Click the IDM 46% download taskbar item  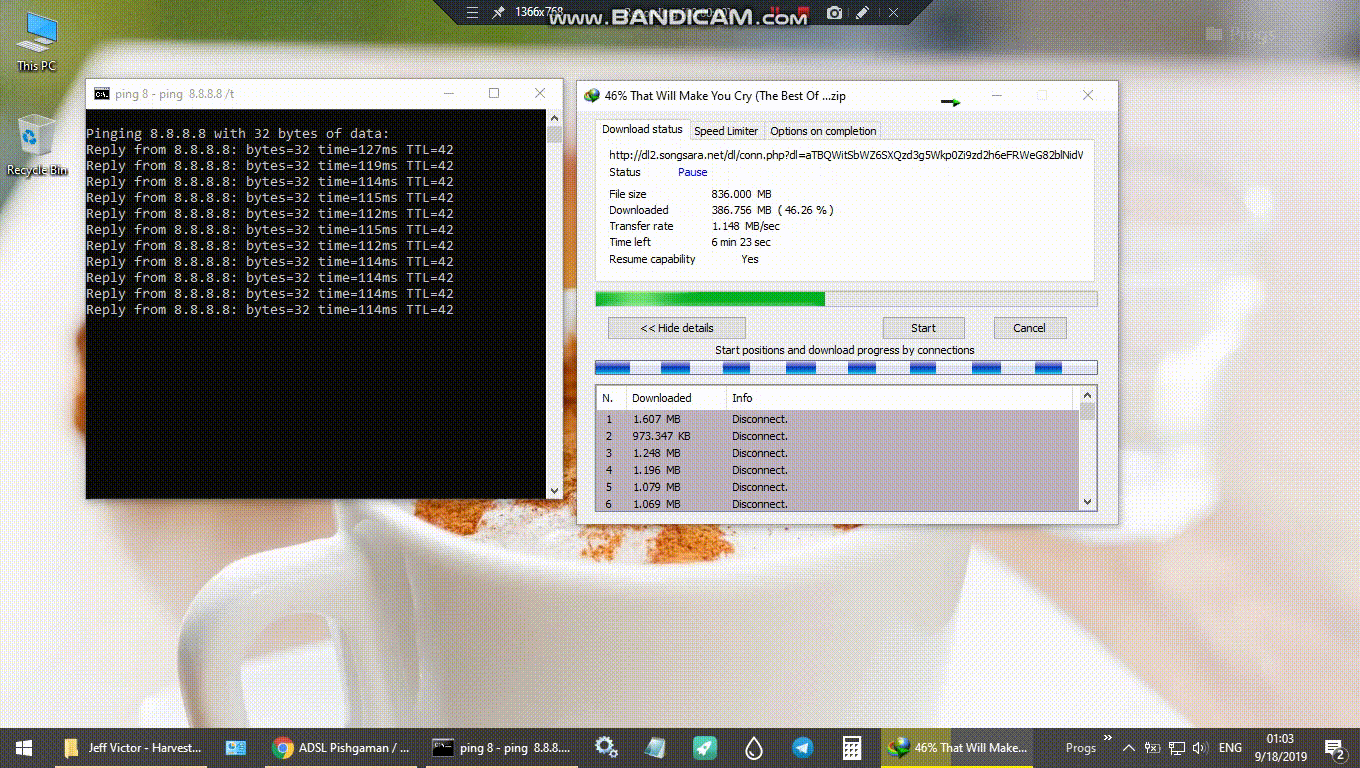(x=958, y=747)
